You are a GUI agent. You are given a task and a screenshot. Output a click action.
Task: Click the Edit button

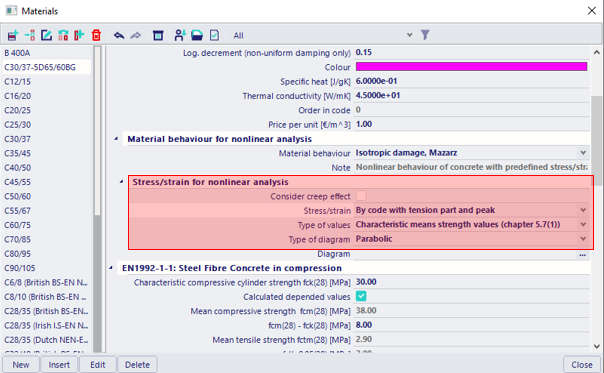pos(97,365)
